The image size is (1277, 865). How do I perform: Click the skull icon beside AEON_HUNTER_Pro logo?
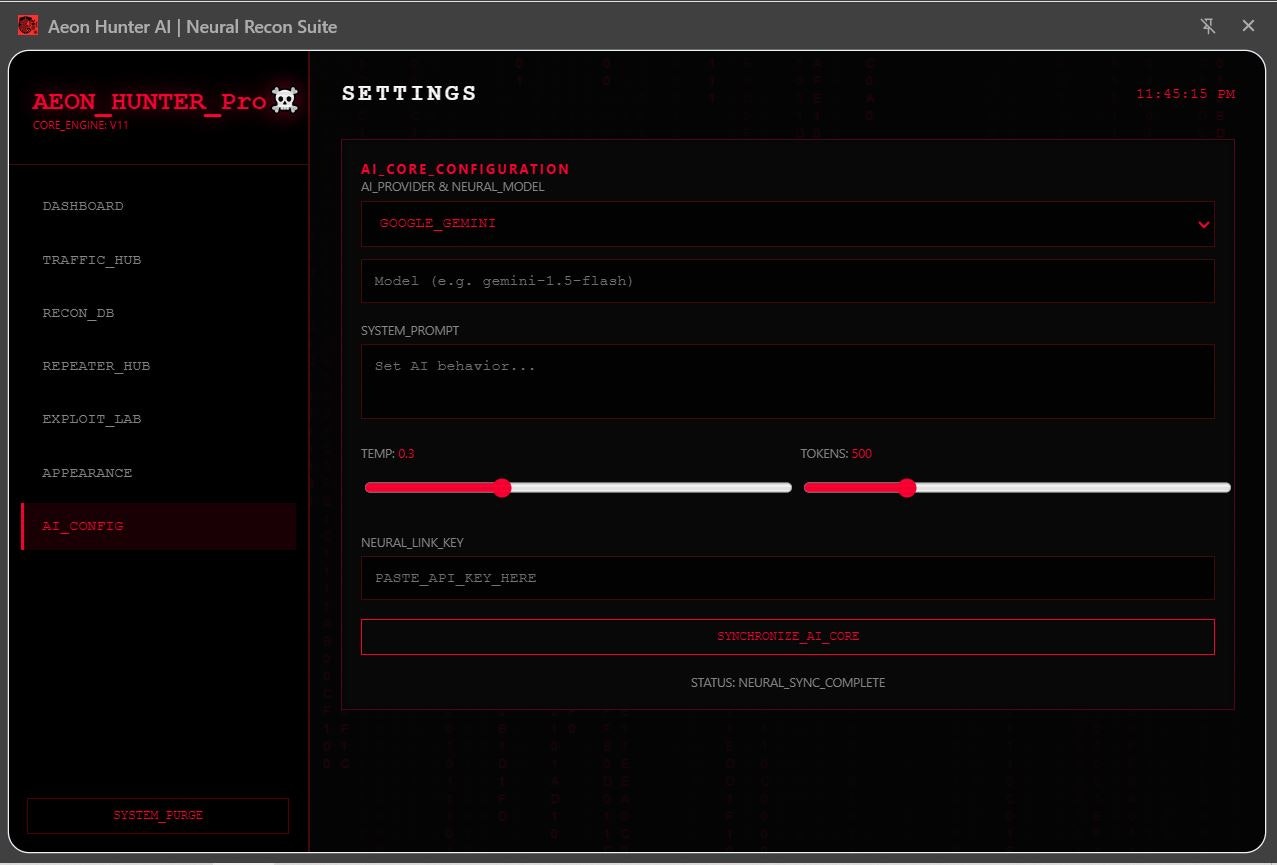point(284,99)
